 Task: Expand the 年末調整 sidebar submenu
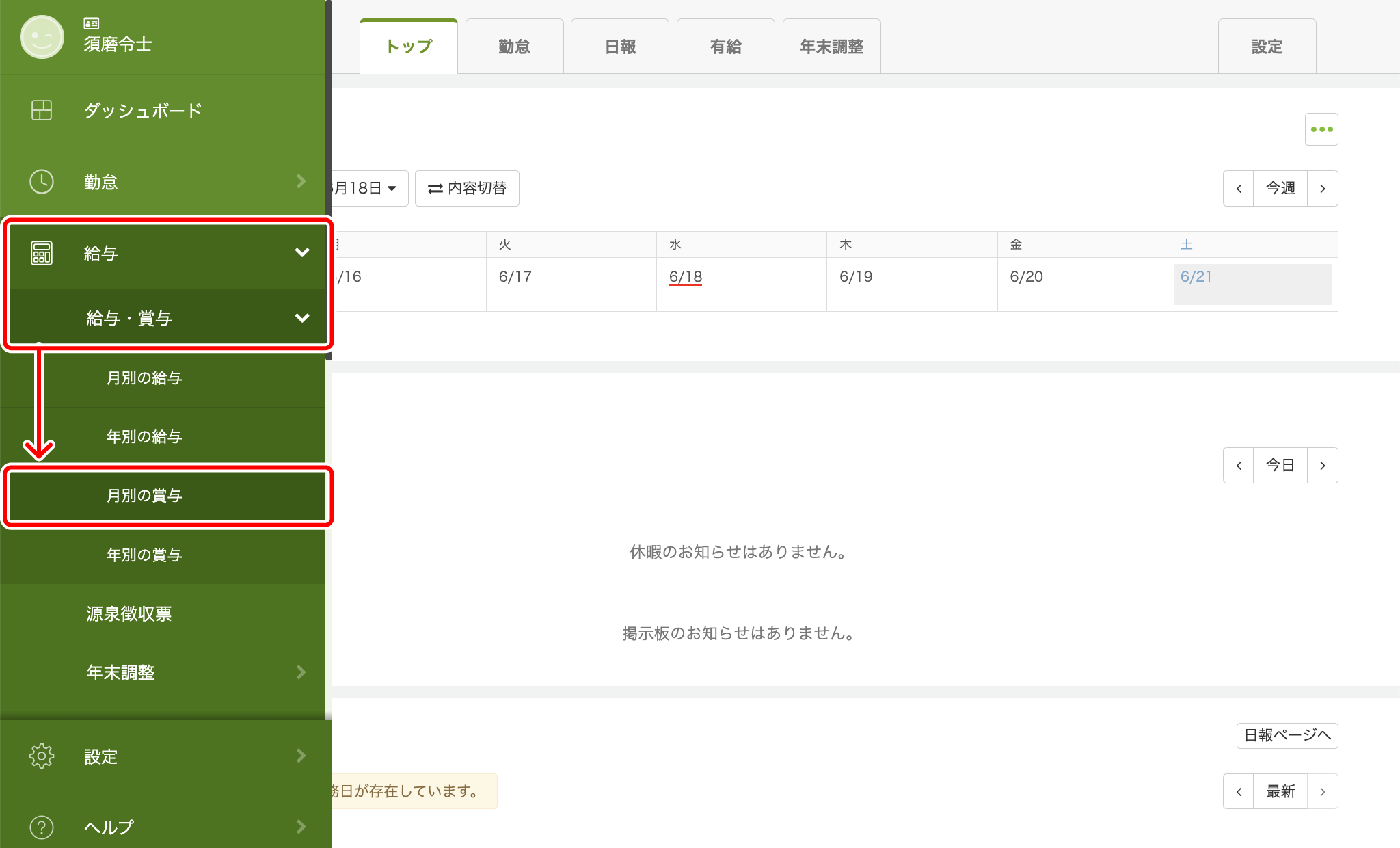(301, 672)
